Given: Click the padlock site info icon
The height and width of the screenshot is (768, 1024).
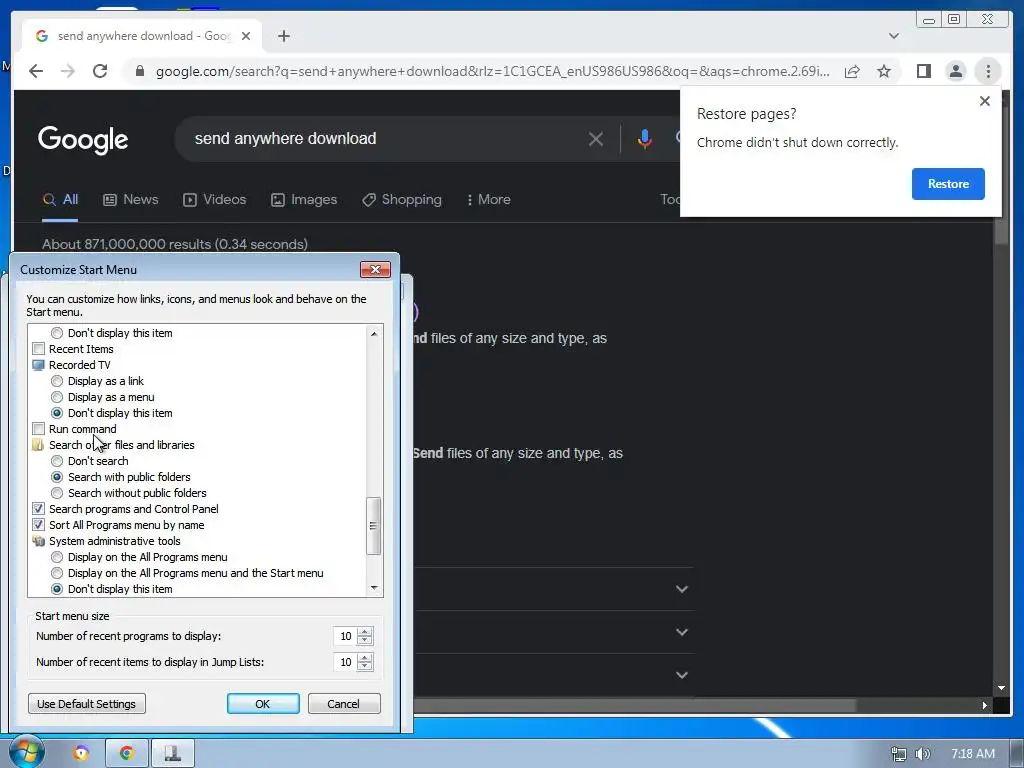Looking at the screenshot, I should [139, 71].
